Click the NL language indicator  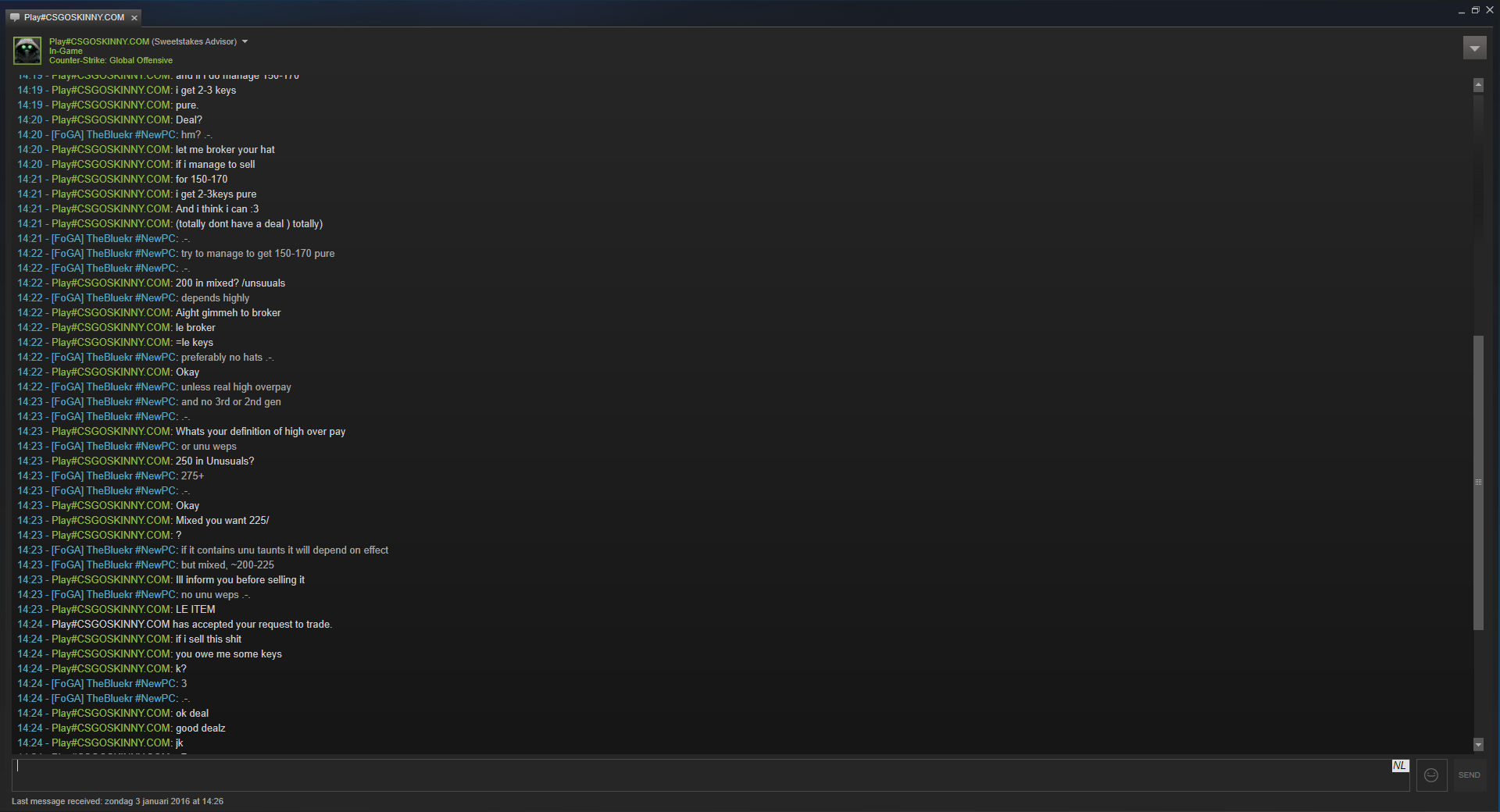point(1400,766)
